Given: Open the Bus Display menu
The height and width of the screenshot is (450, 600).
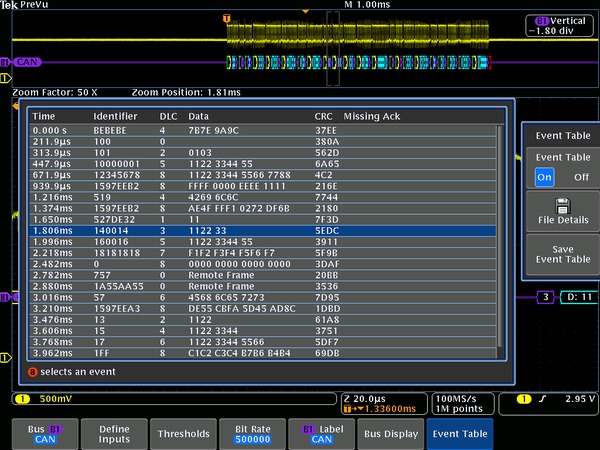Looking at the screenshot, I should pyautogui.click(x=390, y=433).
